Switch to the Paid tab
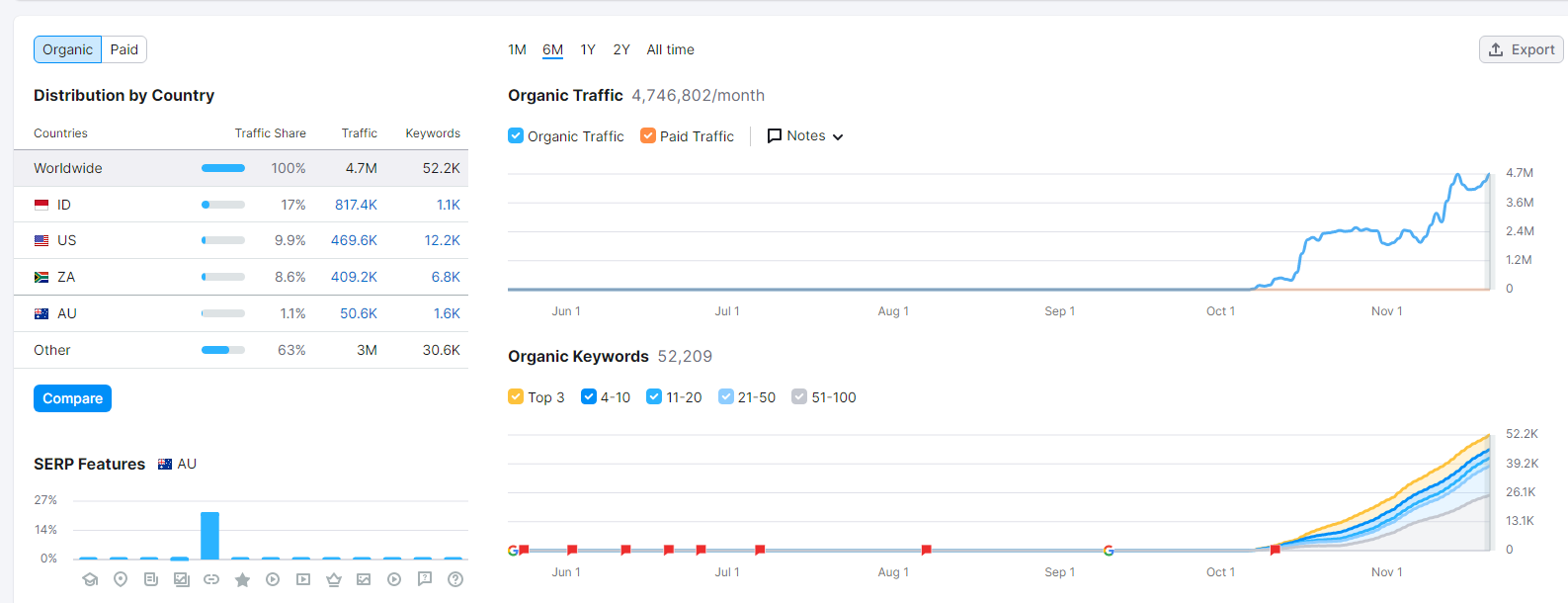 (124, 49)
